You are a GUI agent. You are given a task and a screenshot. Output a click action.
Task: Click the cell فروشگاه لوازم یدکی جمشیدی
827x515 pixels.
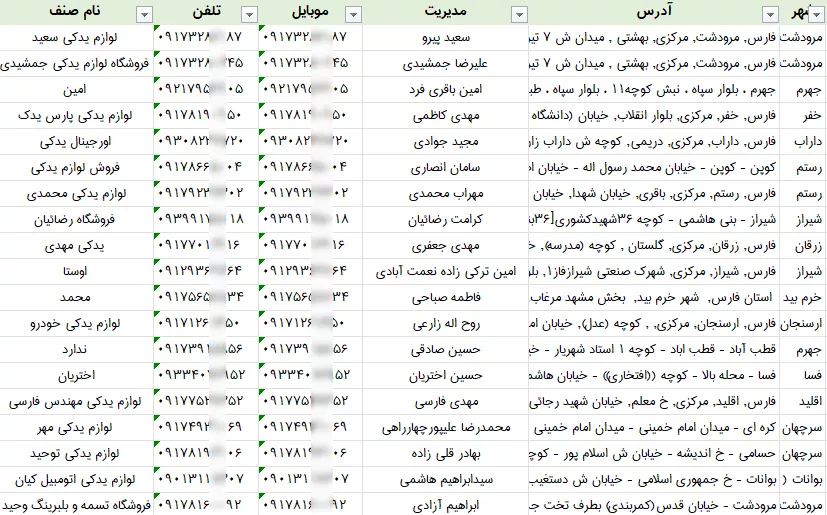(x=76, y=63)
